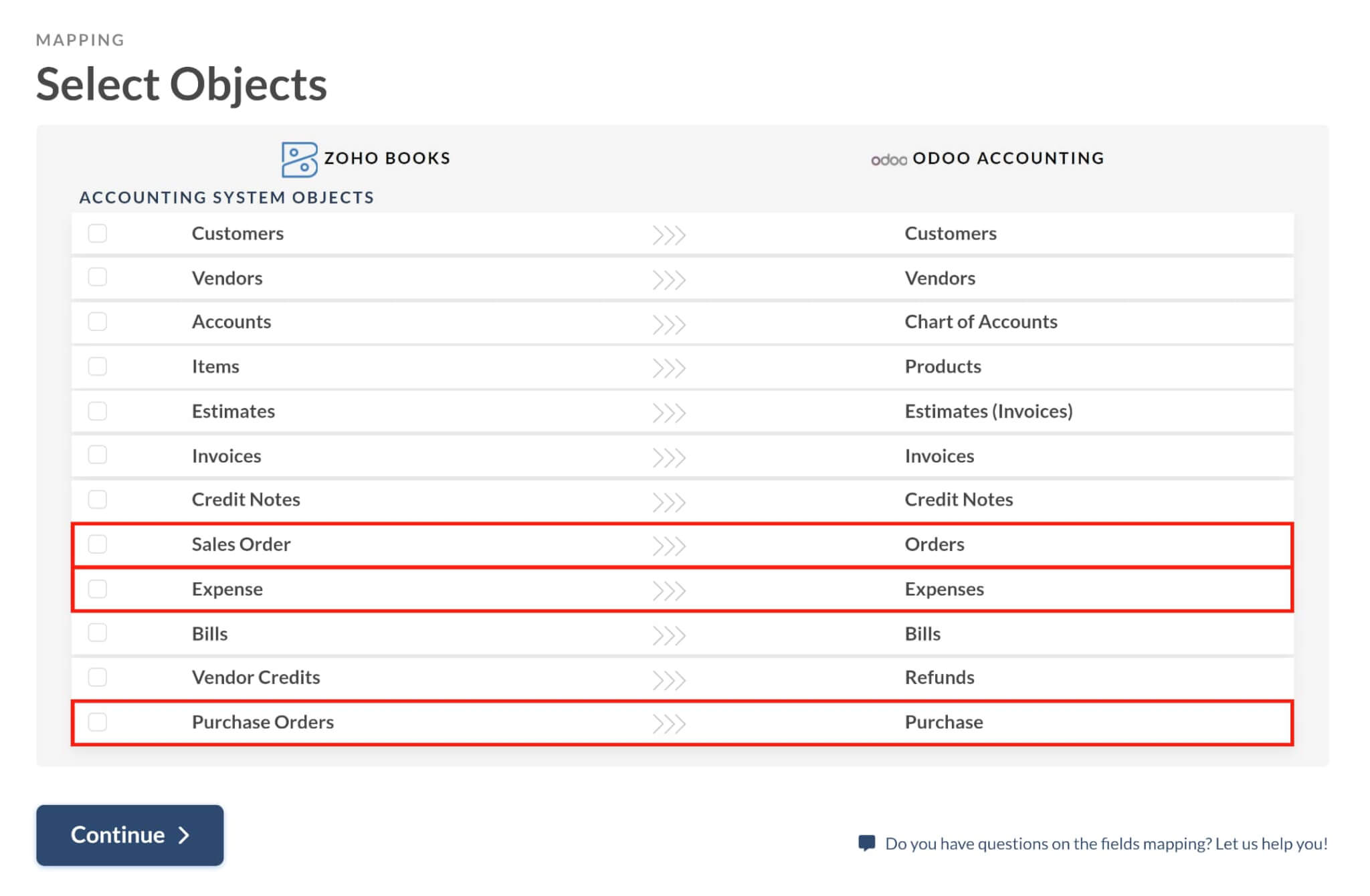Check the Expense row checkbox

(98, 588)
